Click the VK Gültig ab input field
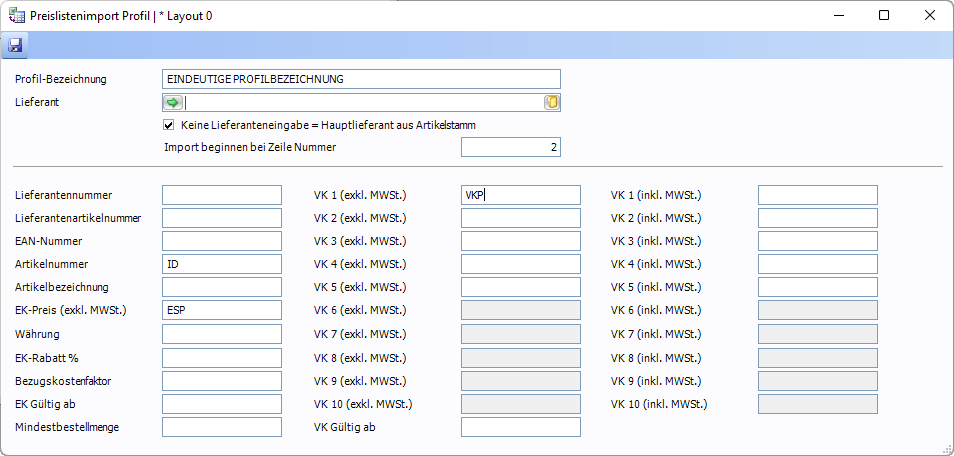Image resolution: width=954 pixels, height=456 pixels. (x=520, y=427)
